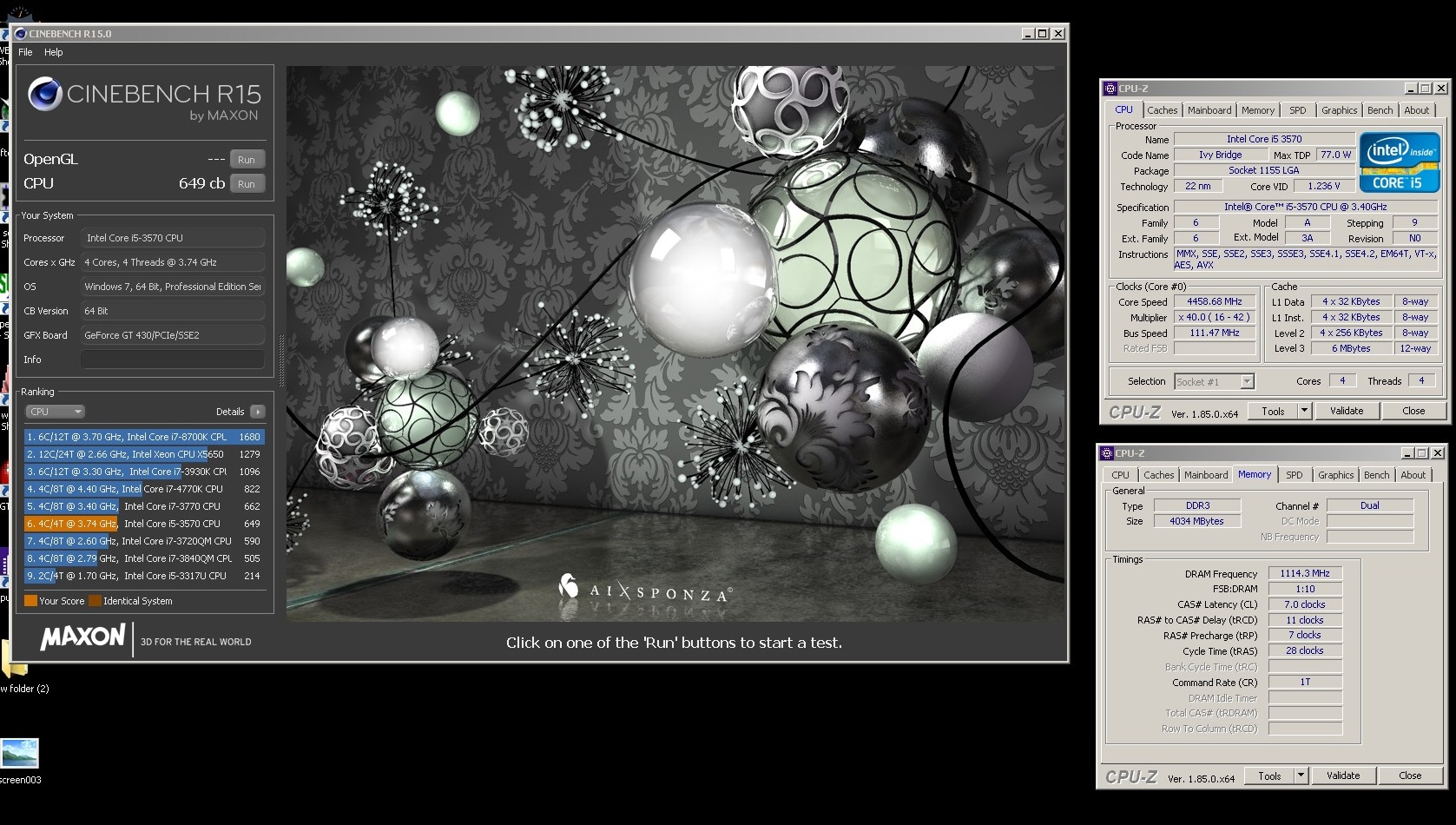The height and width of the screenshot is (825, 1456).
Task: Click the Info input field
Action: pyautogui.click(x=173, y=360)
